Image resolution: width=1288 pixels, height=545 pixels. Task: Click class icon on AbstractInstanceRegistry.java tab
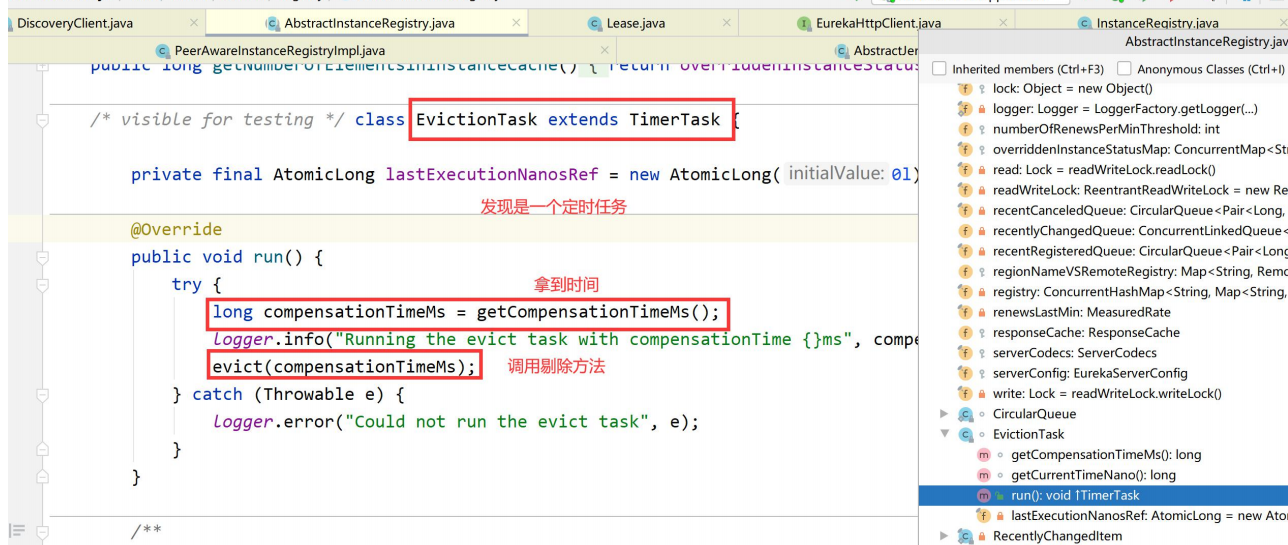tap(272, 23)
